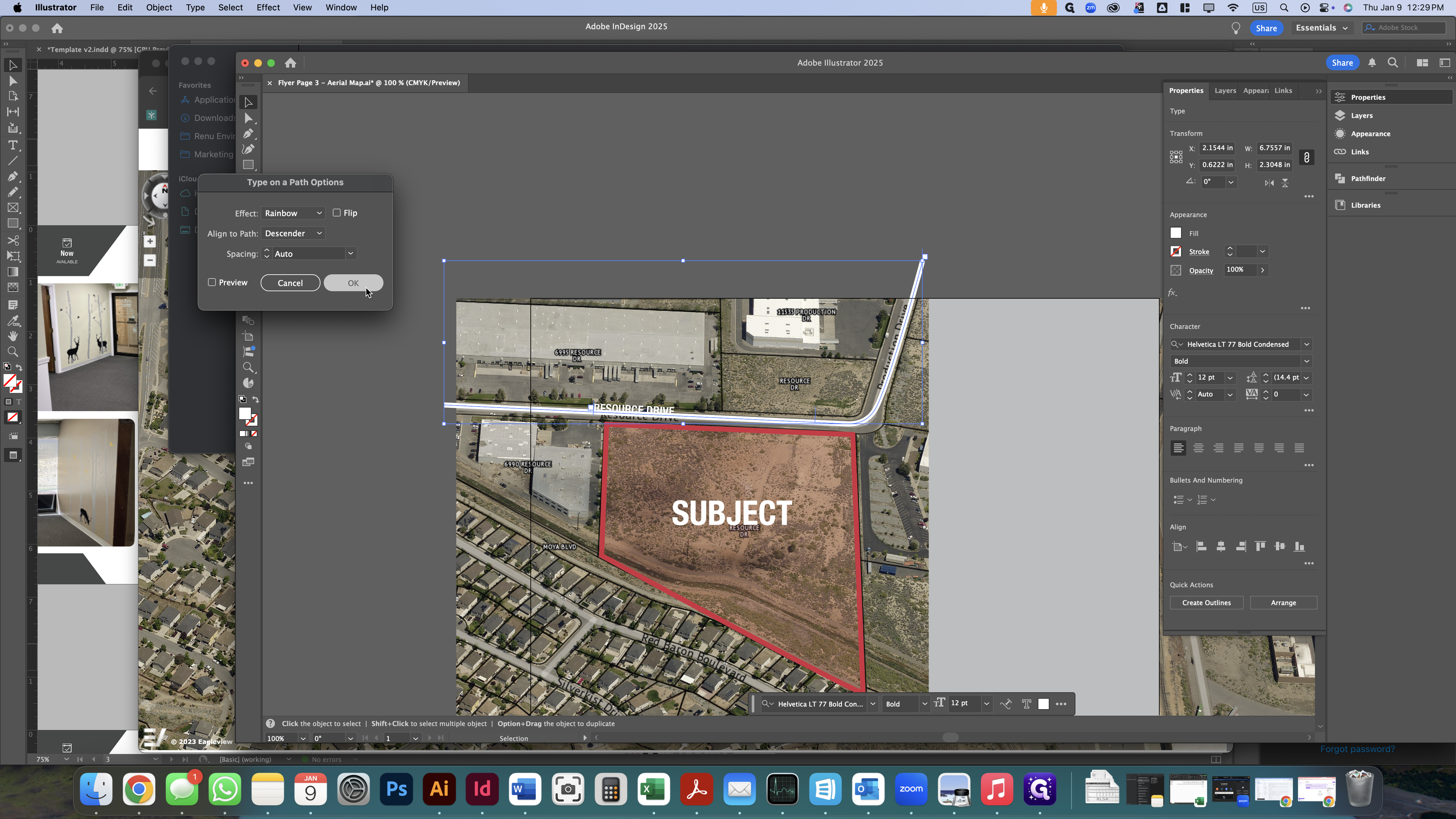Click Vertical Align Bottom icon
The height and width of the screenshot is (819, 1456).
1299,546
